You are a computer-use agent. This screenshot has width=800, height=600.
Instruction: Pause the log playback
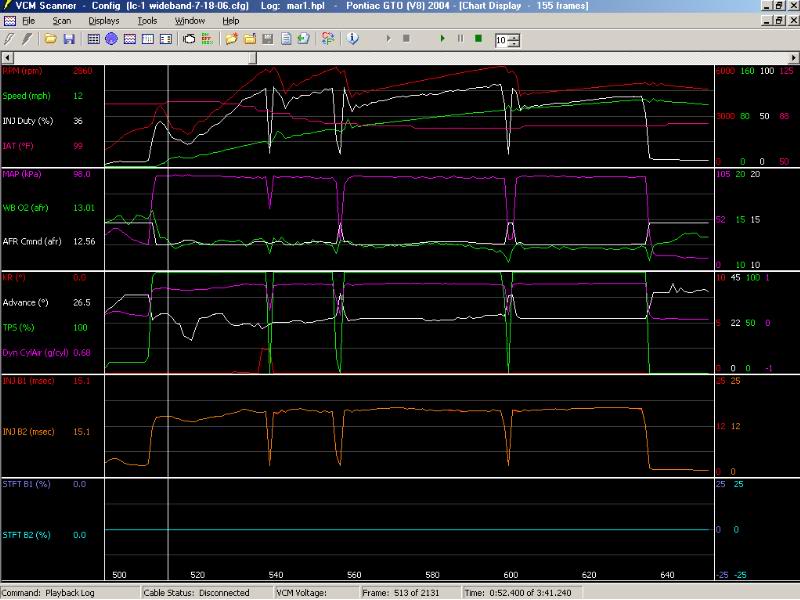(460, 39)
